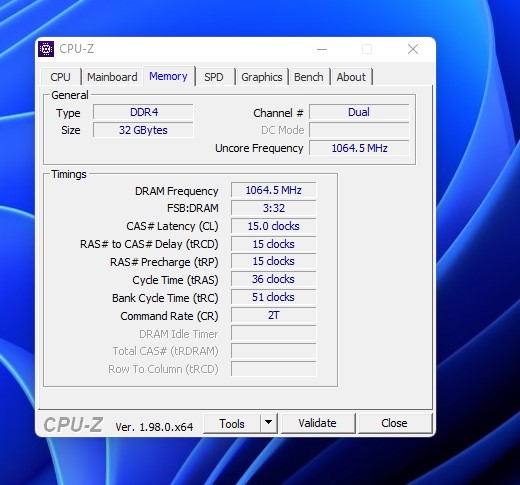Click the version text Ver. 1.98.0.x64
The width and height of the screenshot is (520, 485).
(x=154, y=427)
